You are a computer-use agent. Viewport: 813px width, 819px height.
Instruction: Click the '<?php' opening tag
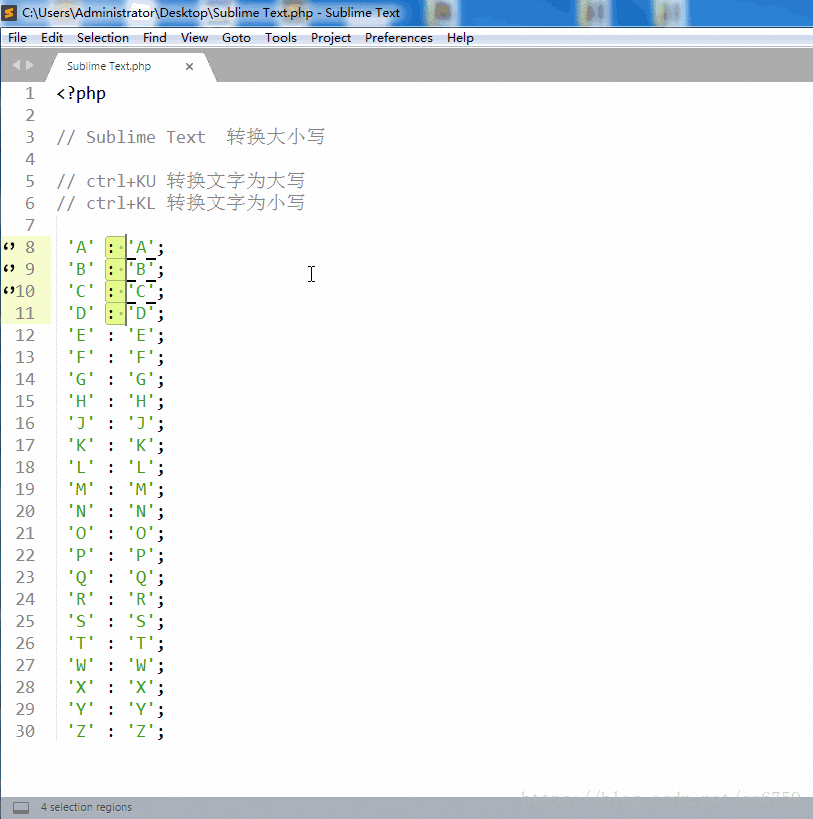click(81, 93)
